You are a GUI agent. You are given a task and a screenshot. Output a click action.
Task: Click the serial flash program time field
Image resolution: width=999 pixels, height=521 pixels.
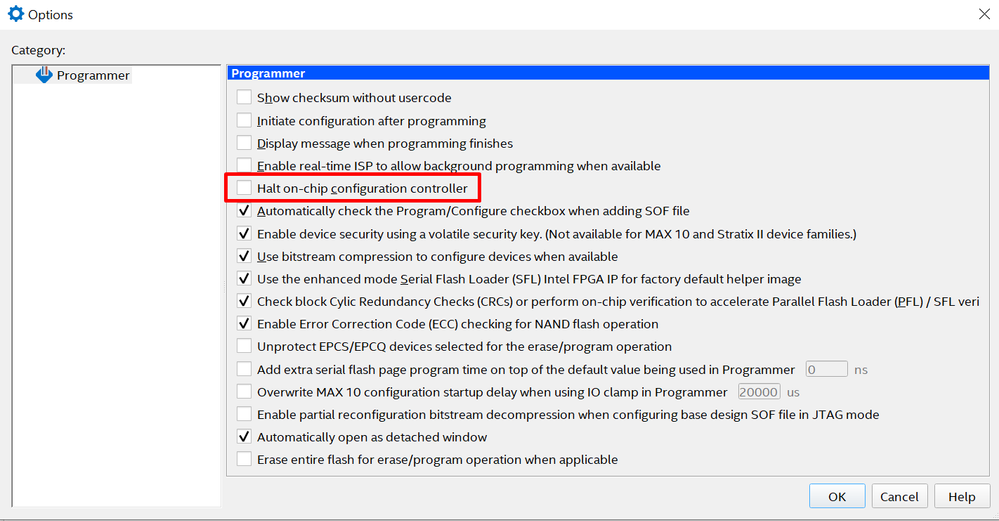pyautogui.click(x=826, y=369)
